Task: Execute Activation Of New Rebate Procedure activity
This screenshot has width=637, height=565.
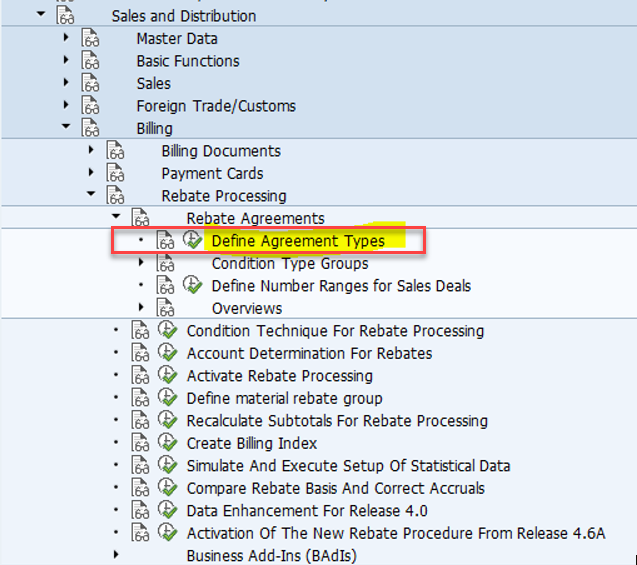Action: tap(167, 532)
